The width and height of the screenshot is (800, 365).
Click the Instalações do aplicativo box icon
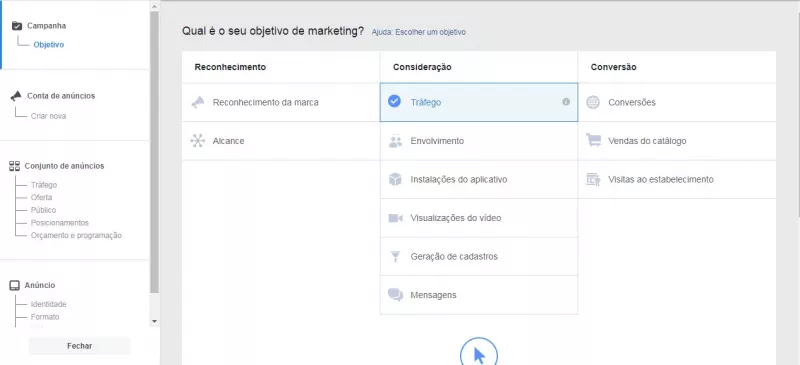tap(395, 180)
